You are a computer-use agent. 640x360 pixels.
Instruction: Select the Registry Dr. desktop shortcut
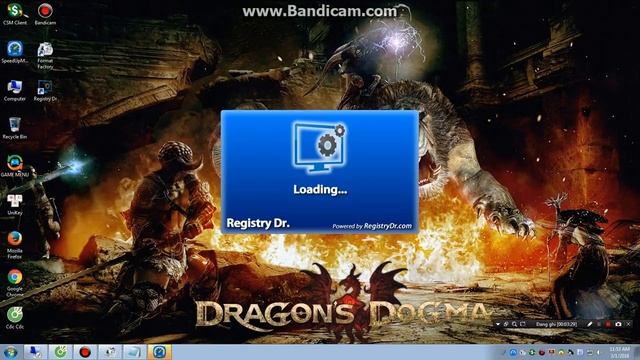(x=45, y=90)
